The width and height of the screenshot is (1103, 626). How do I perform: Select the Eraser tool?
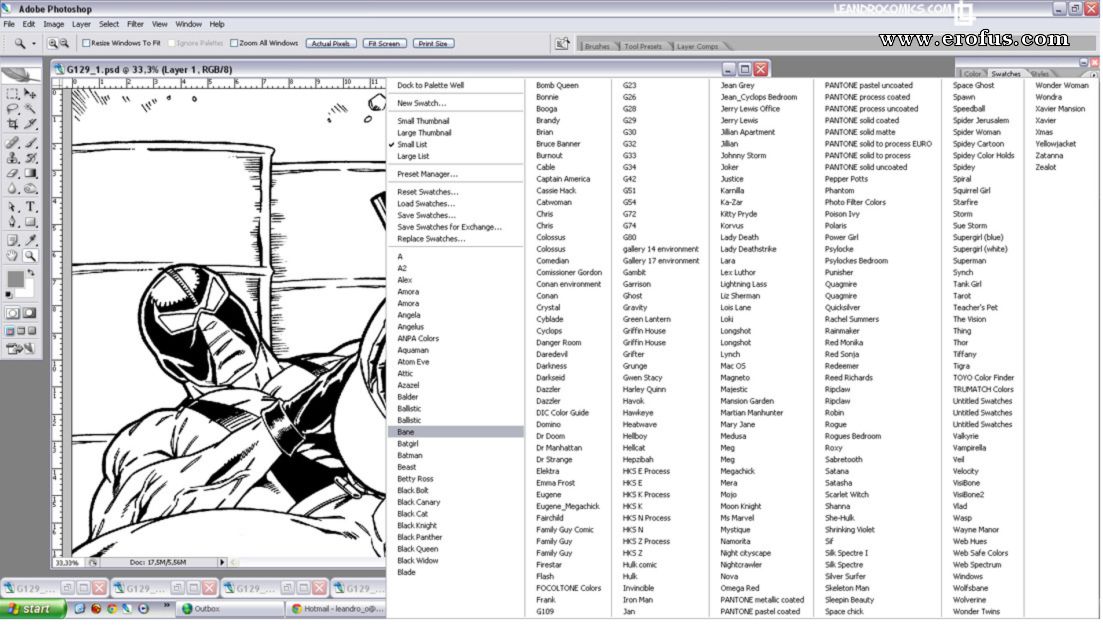pos(13,173)
